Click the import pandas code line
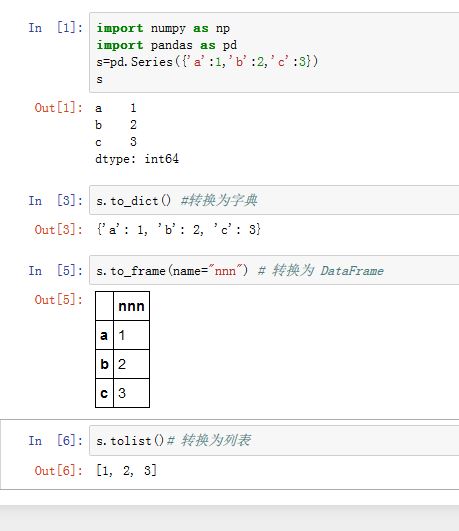Image resolution: width=459 pixels, height=531 pixels. point(167,45)
